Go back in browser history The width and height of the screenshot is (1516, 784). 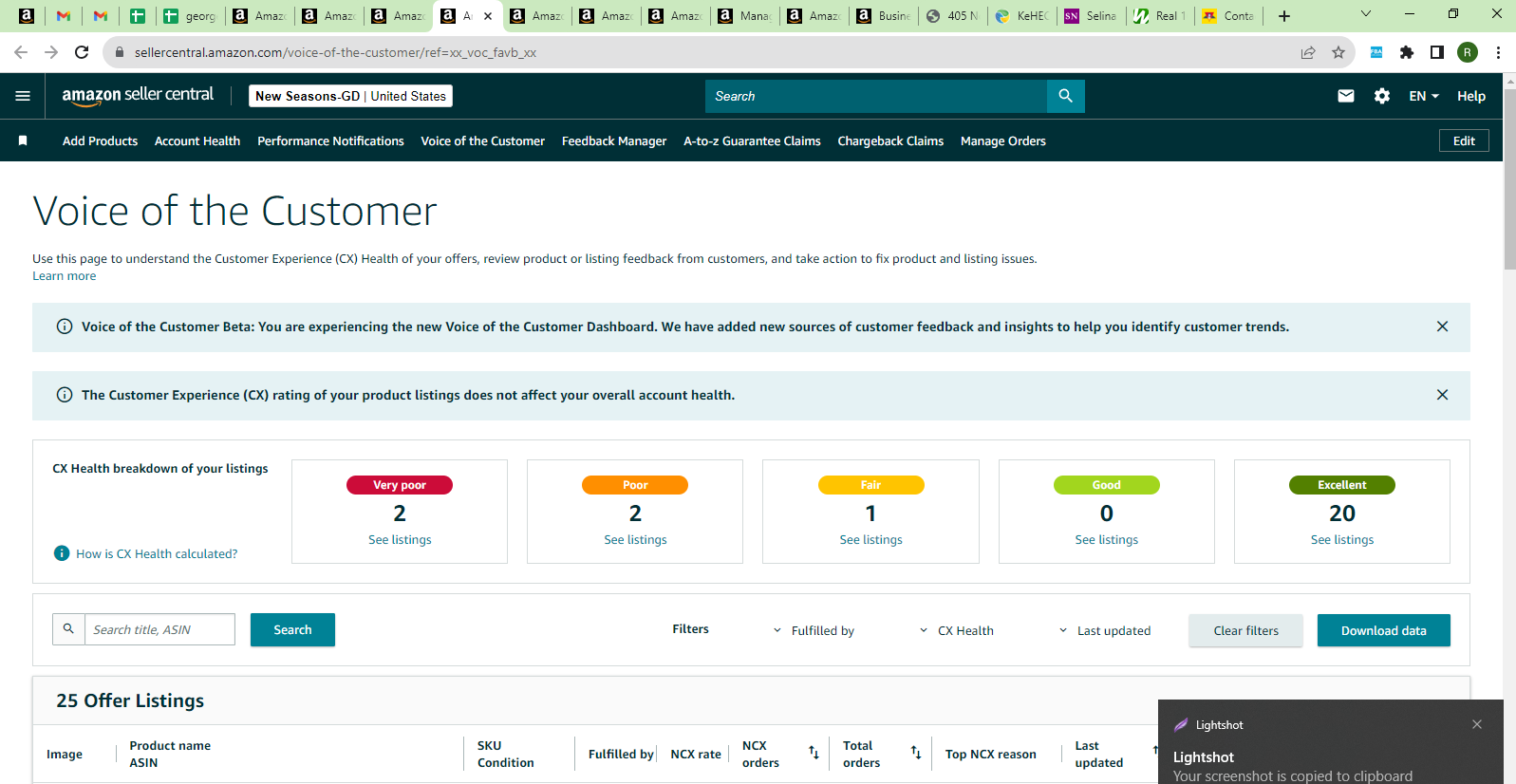[21, 52]
